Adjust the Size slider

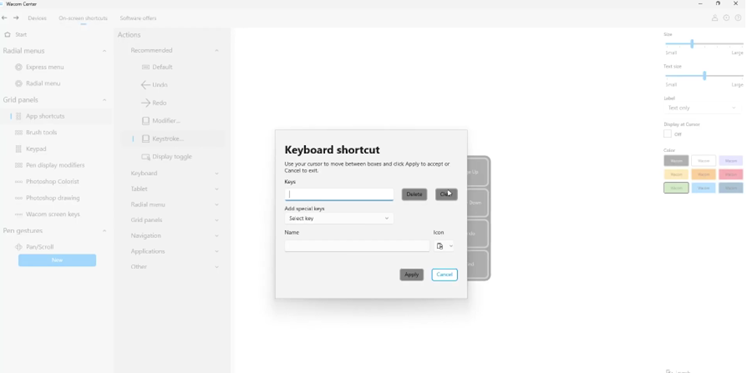click(692, 44)
